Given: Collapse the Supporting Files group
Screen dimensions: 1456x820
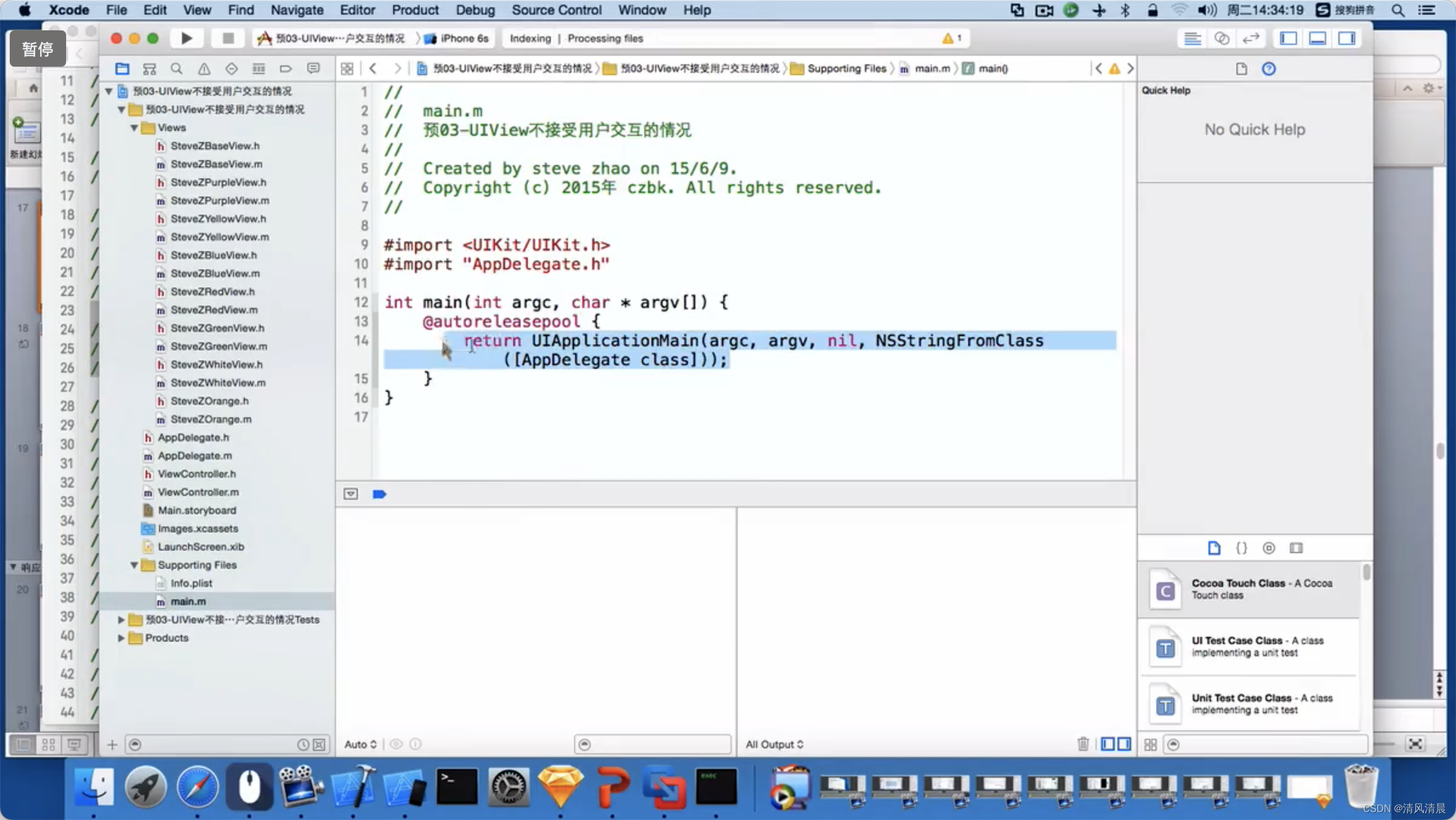Looking at the screenshot, I should click(x=134, y=565).
